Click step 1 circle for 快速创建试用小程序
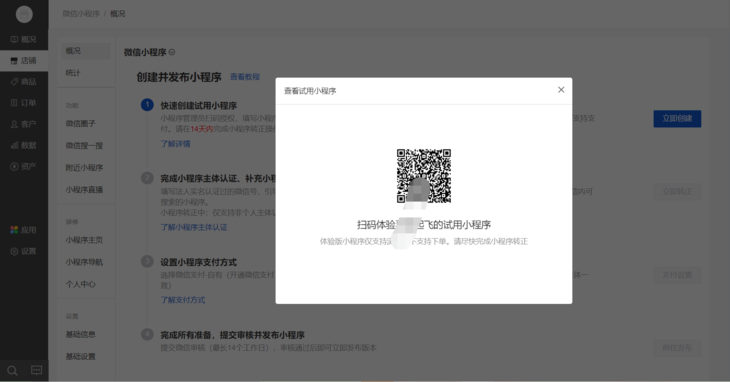The width and height of the screenshot is (730, 382). pyautogui.click(x=147, y=105)
